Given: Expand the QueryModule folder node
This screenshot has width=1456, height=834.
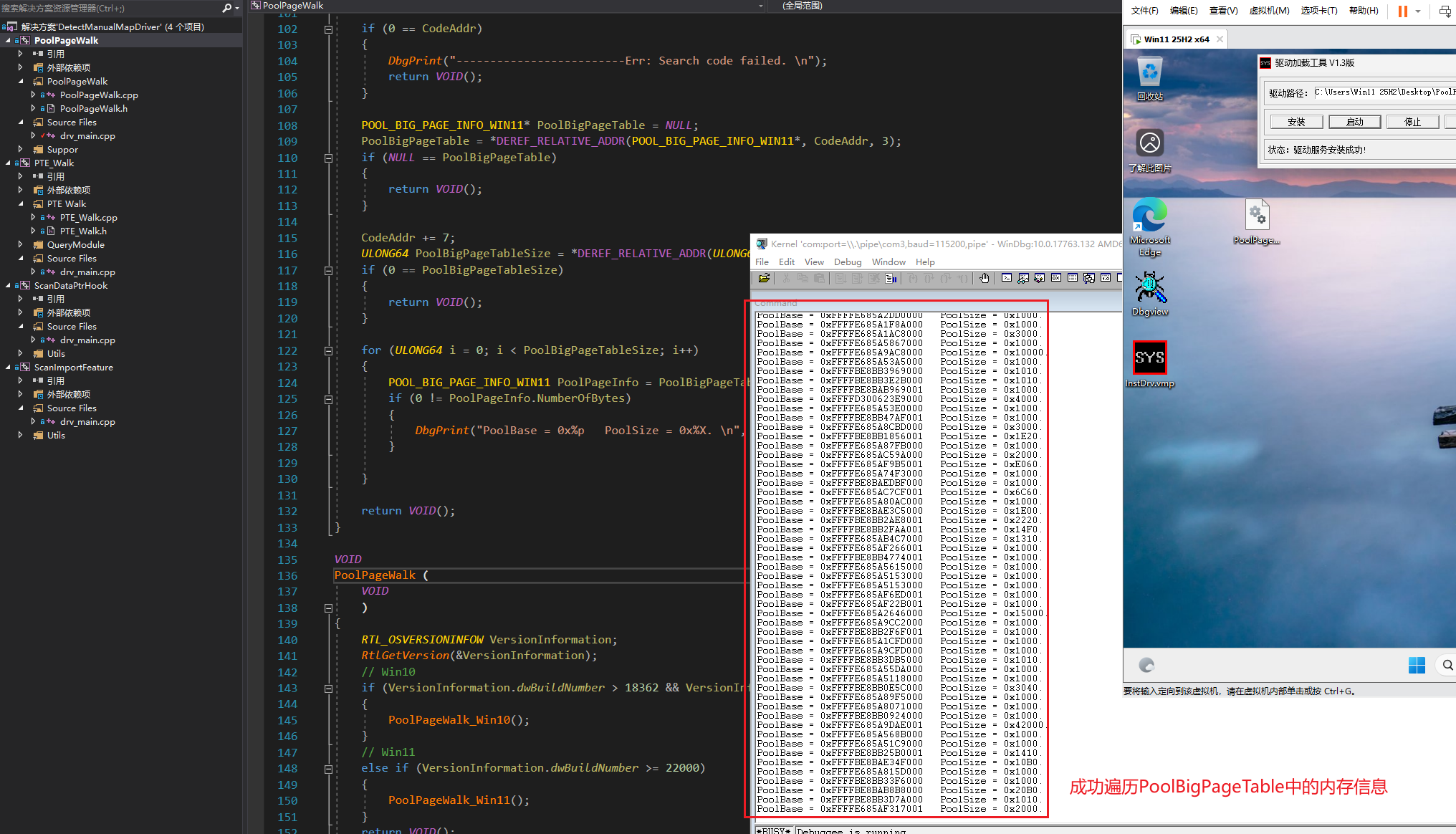Looking at the screenshot, I should (21, 245).
